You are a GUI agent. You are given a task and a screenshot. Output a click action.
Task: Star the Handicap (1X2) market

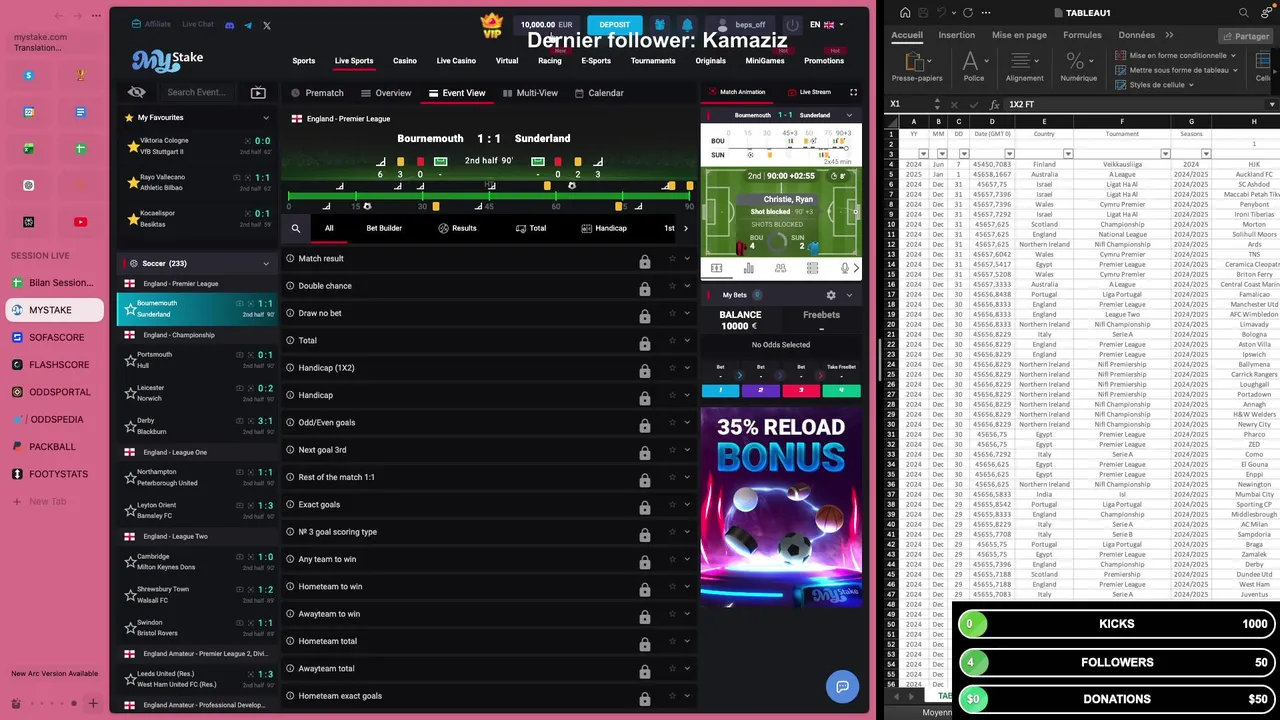672,368
